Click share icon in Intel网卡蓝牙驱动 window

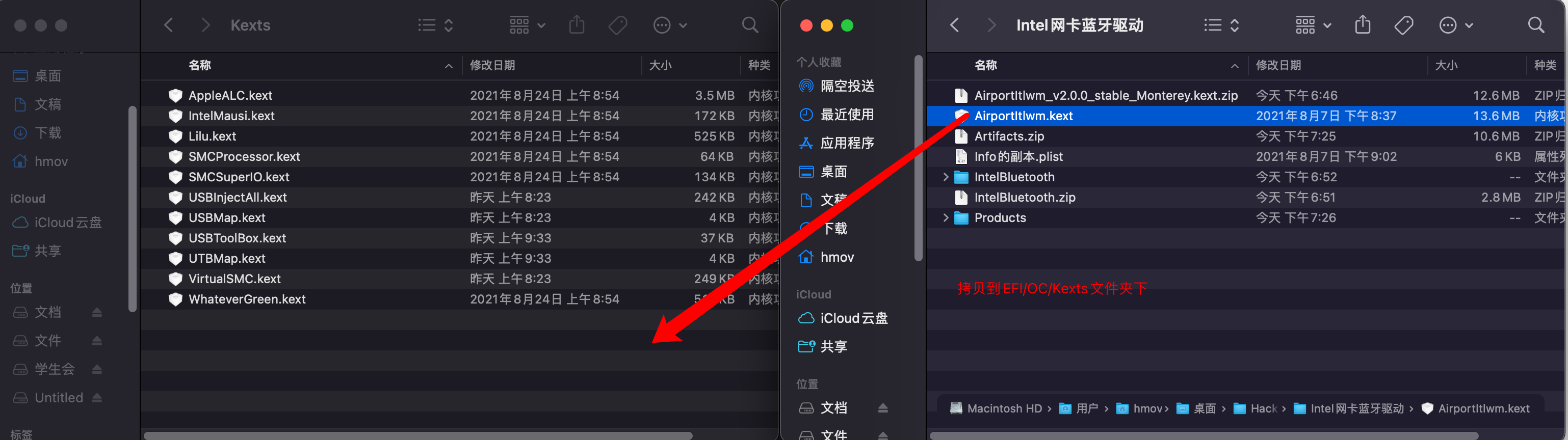tap(1363, 25)
